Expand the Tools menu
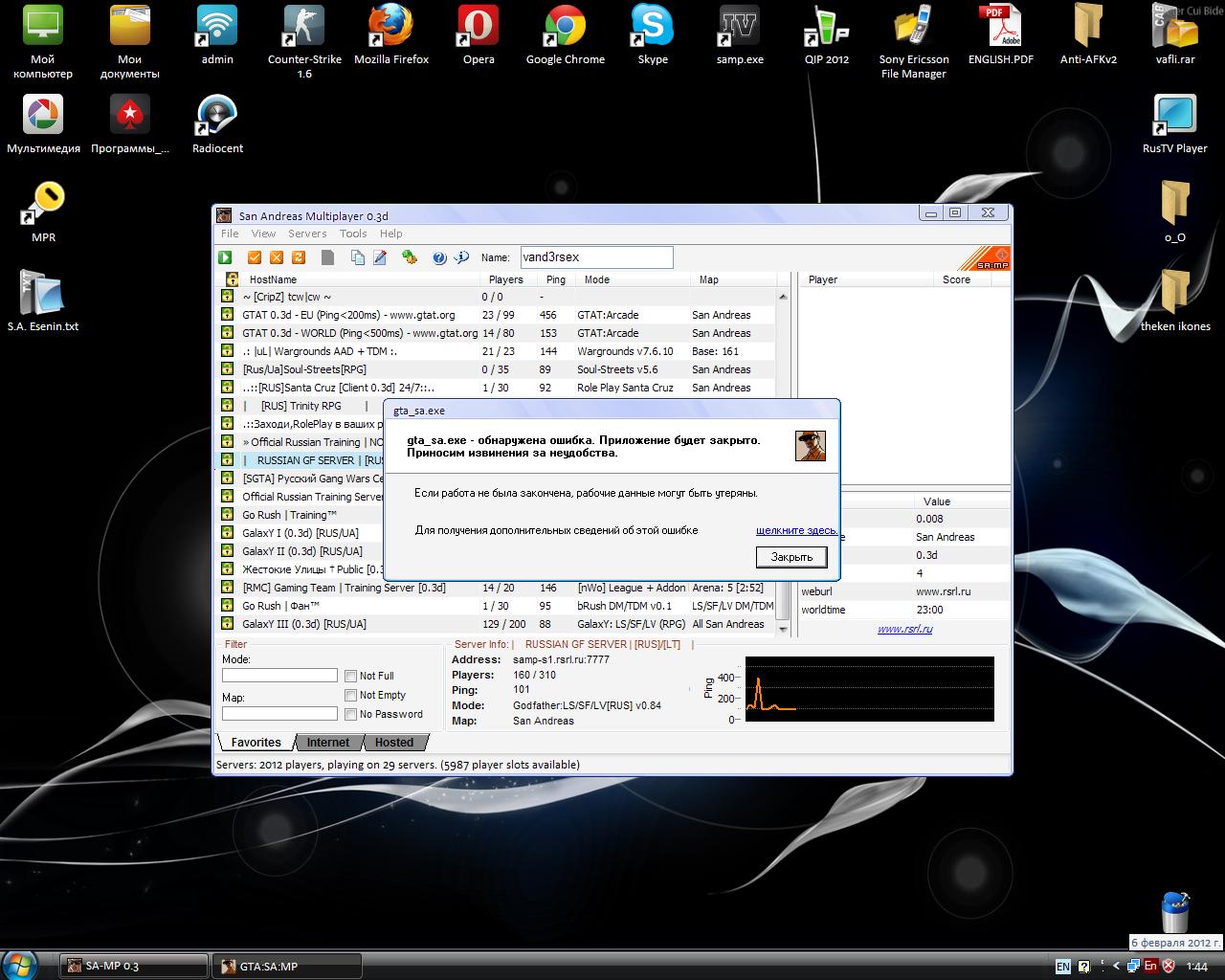The width and height of the screenshot is (1225, 980). coord(353,234)
